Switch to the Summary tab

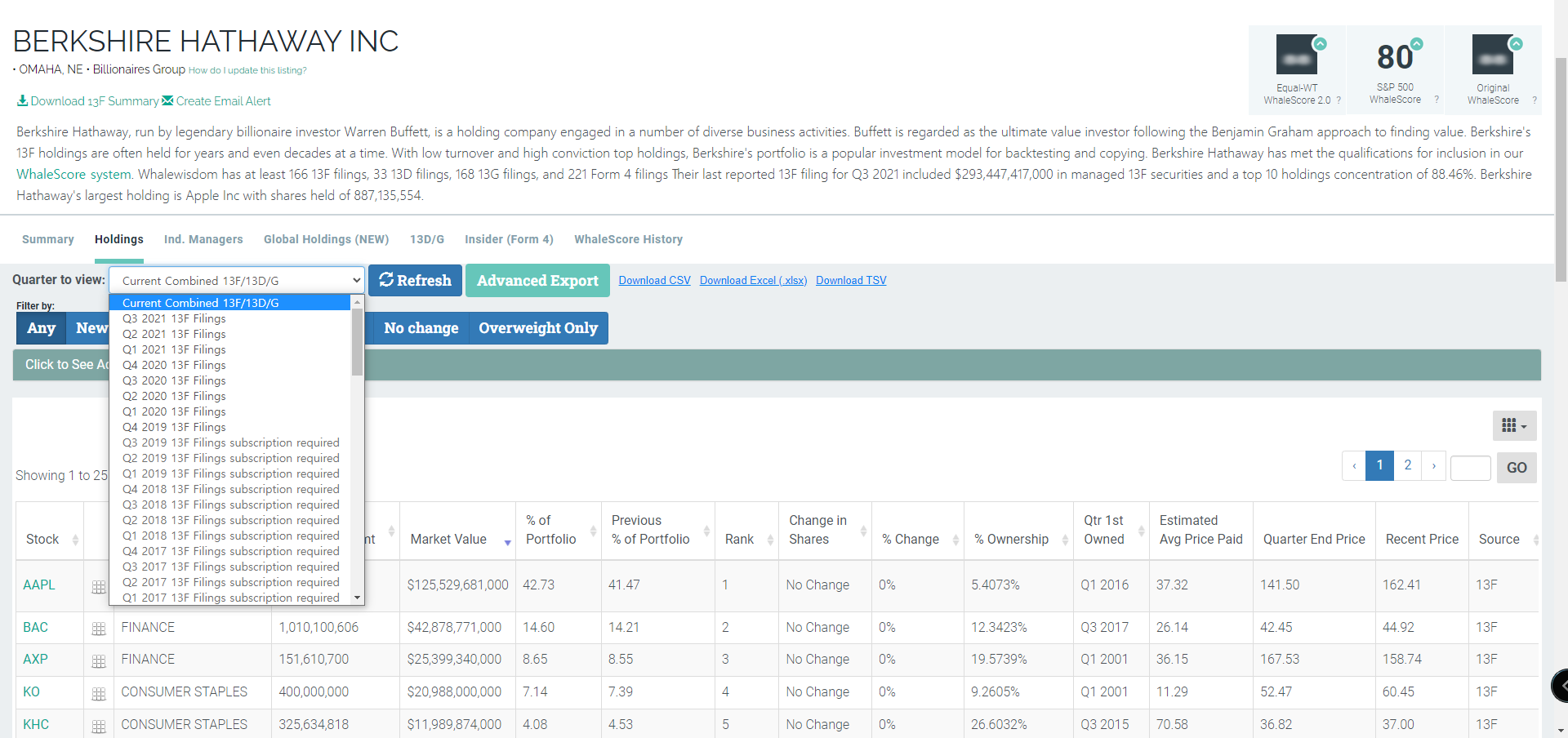[48, 239]
